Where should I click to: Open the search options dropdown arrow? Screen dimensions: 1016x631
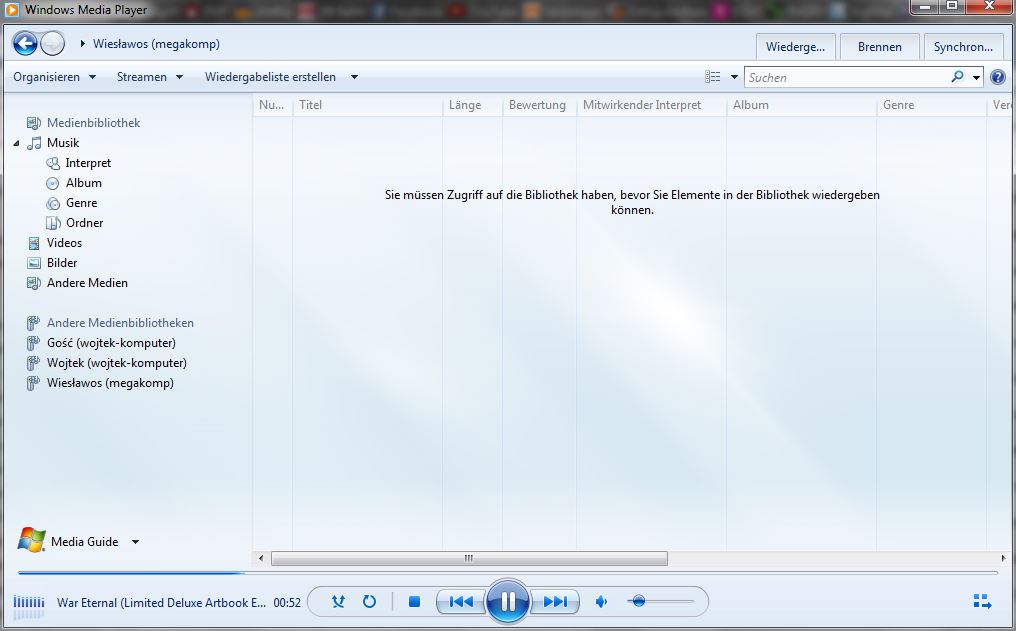click(x=976, y=78)
